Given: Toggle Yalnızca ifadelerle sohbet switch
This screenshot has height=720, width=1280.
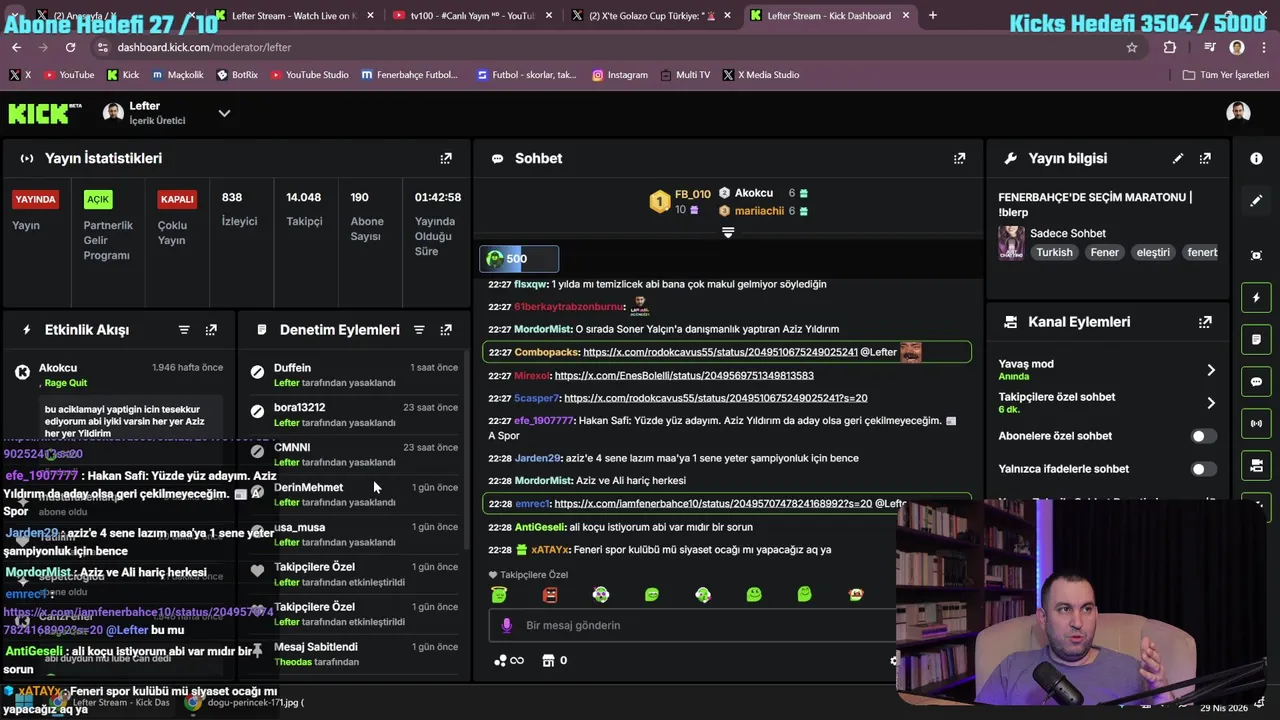Looking at the screenshot, I should [1204, 469].
